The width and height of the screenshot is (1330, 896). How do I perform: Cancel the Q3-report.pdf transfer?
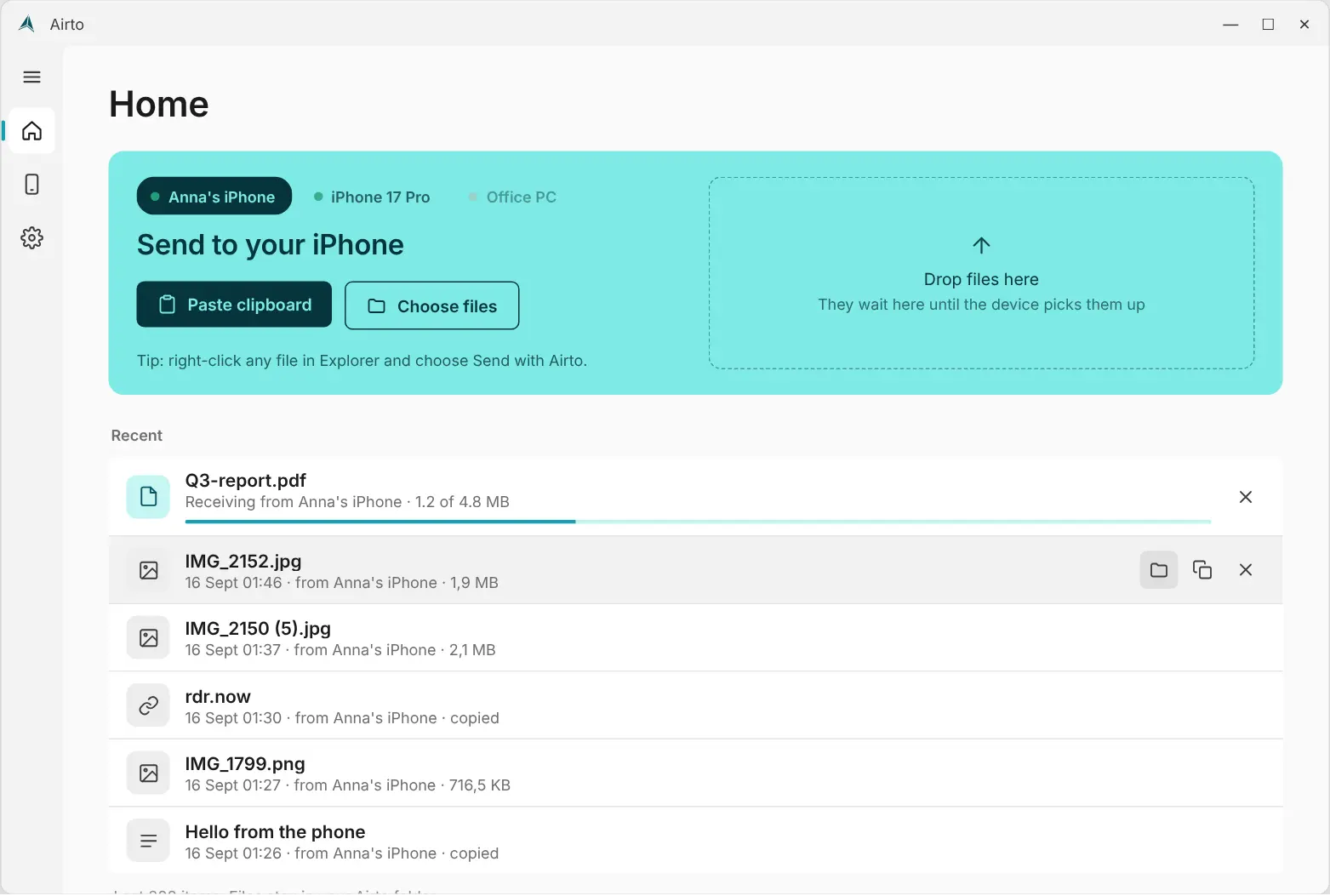click(1246, 497)
